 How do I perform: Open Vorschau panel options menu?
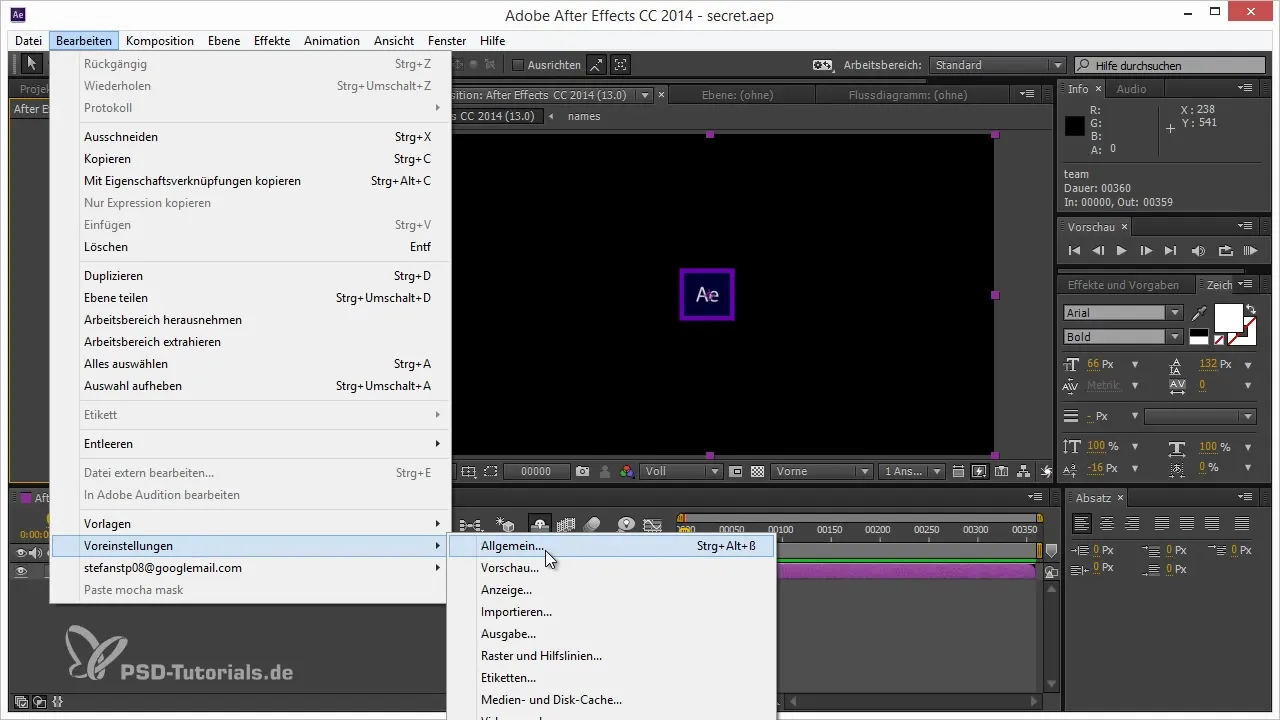coord(1245,227)
